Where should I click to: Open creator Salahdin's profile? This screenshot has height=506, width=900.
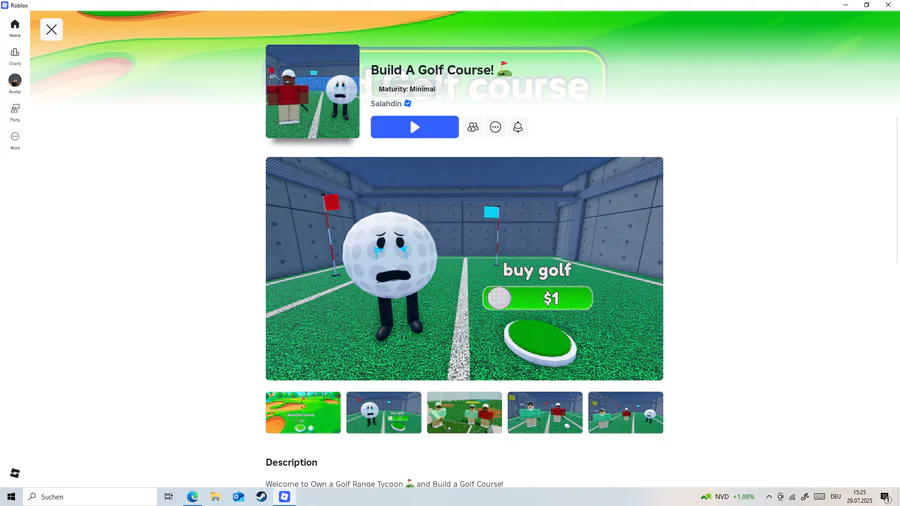point(386,103)
